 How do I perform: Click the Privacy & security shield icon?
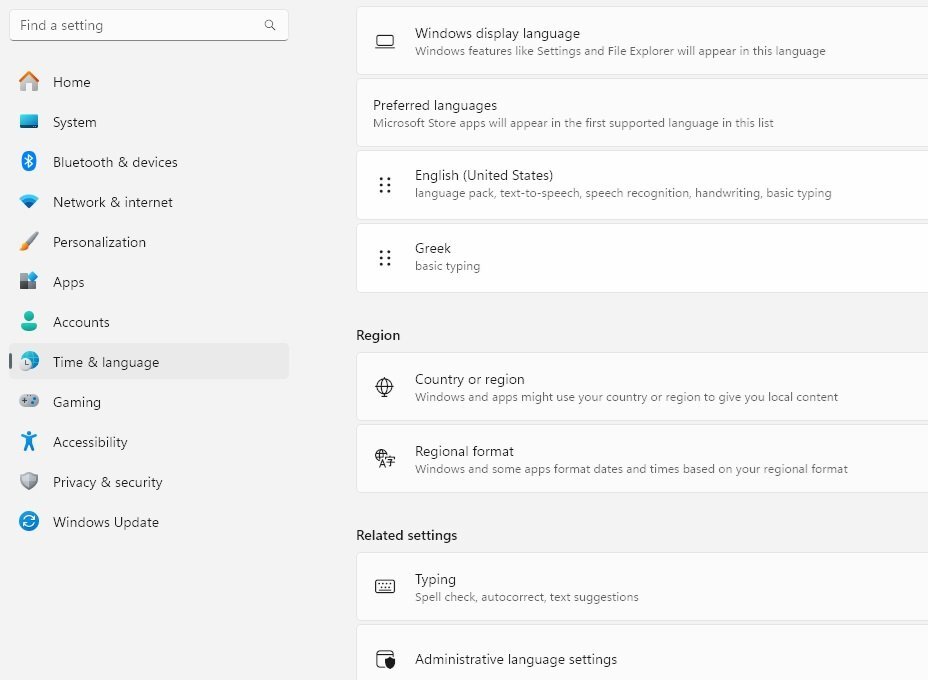[28, 482]
